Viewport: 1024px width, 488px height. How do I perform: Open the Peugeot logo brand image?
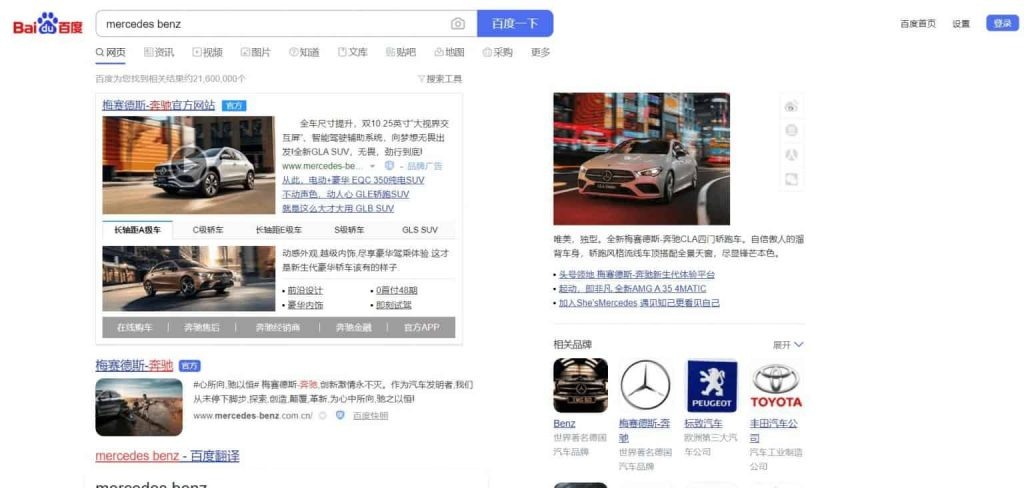coord(711,385)
